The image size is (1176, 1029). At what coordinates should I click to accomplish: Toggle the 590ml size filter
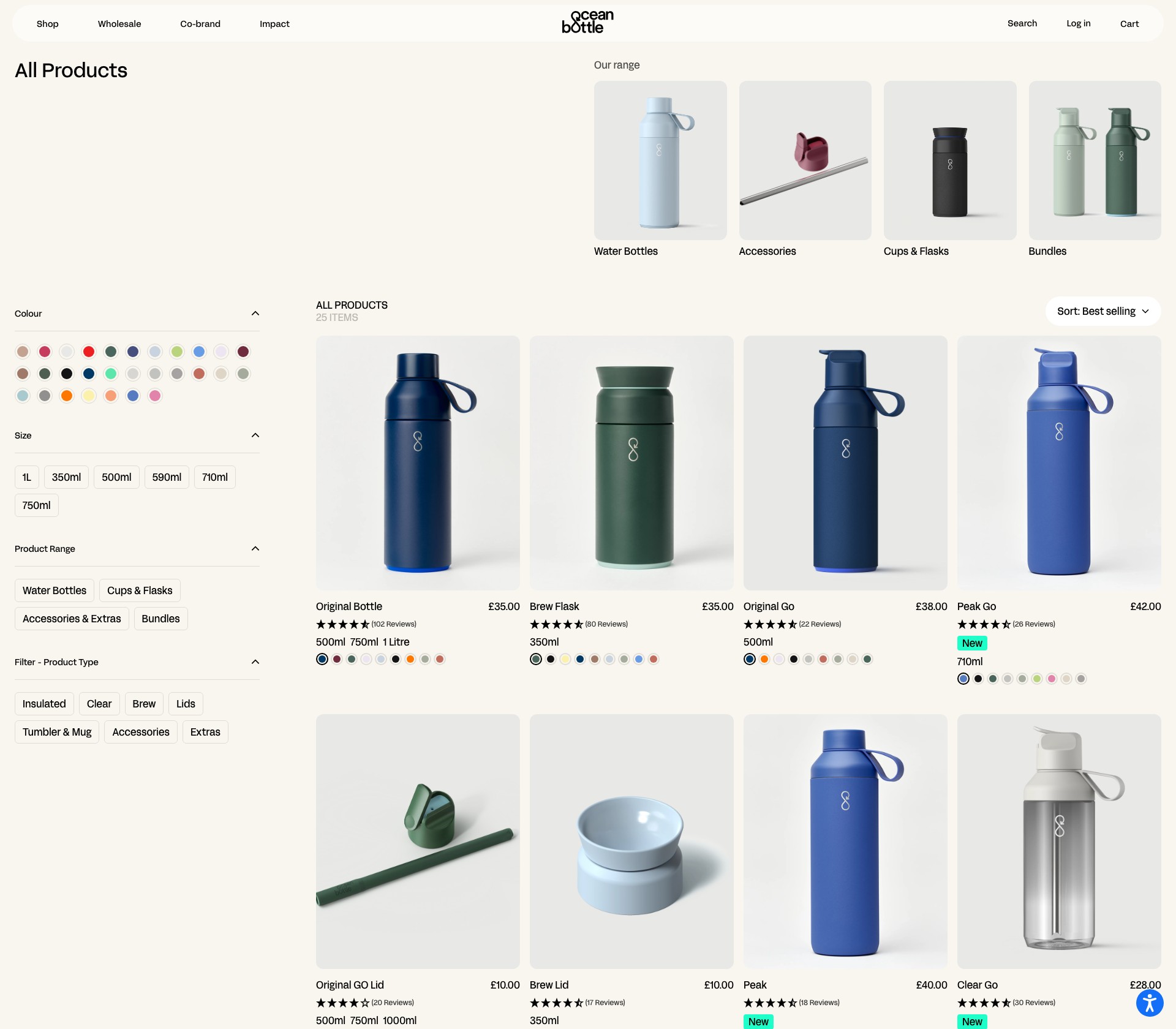[x=167, y=477]
